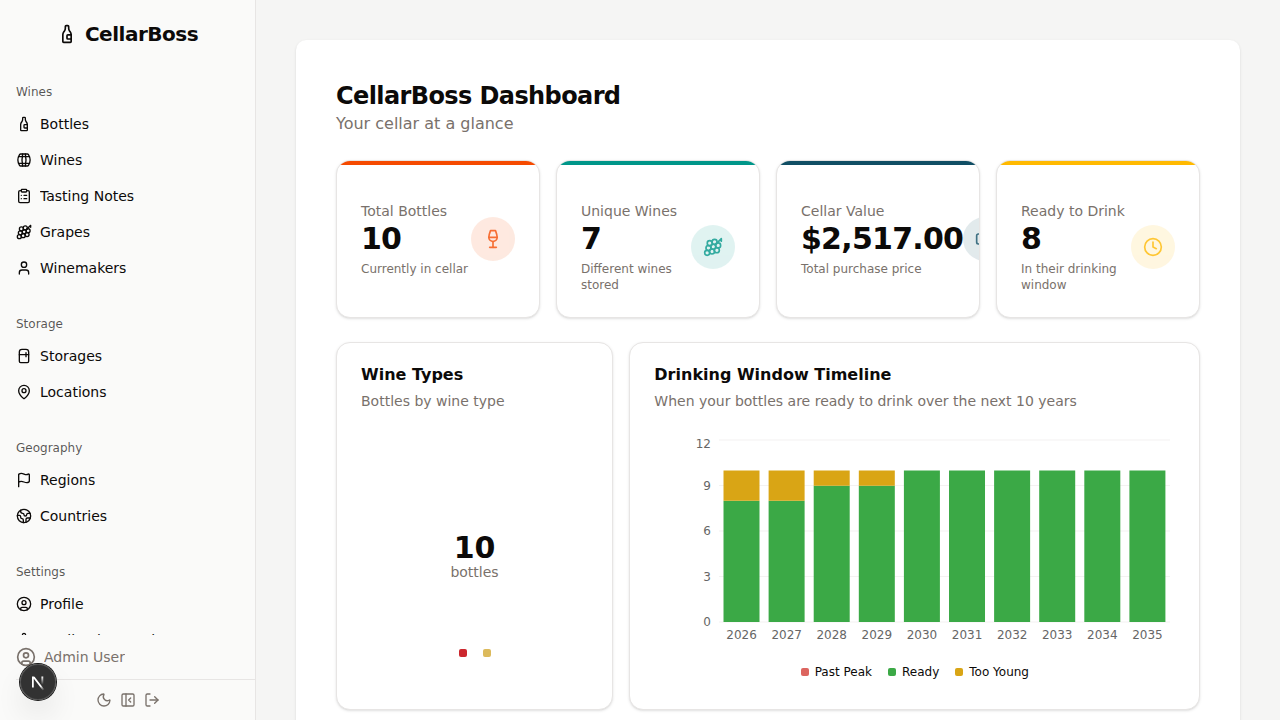This screenshot has height=720, width=1280.
Task: Click the CellarBoss wine bottle logo
Action: 66,33
